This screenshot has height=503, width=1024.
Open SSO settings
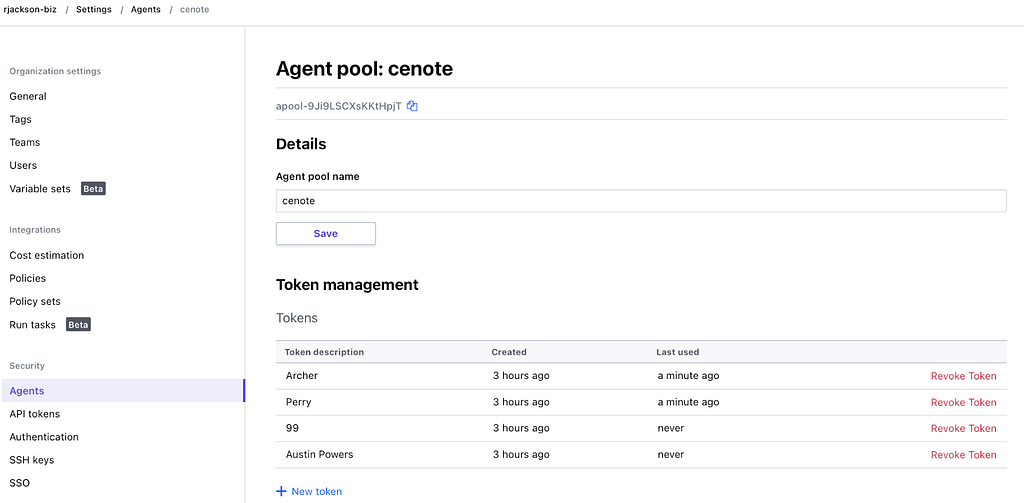pyautogui.click(x=20, y=483)
